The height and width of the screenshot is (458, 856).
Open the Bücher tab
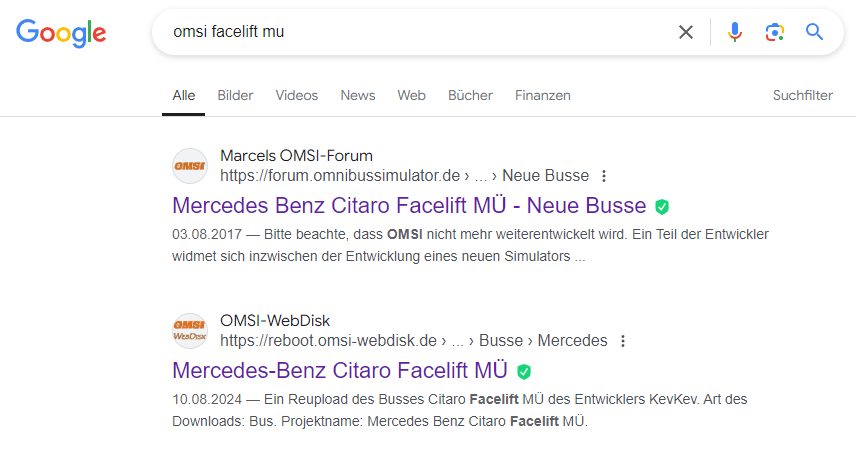coord(470,96)
